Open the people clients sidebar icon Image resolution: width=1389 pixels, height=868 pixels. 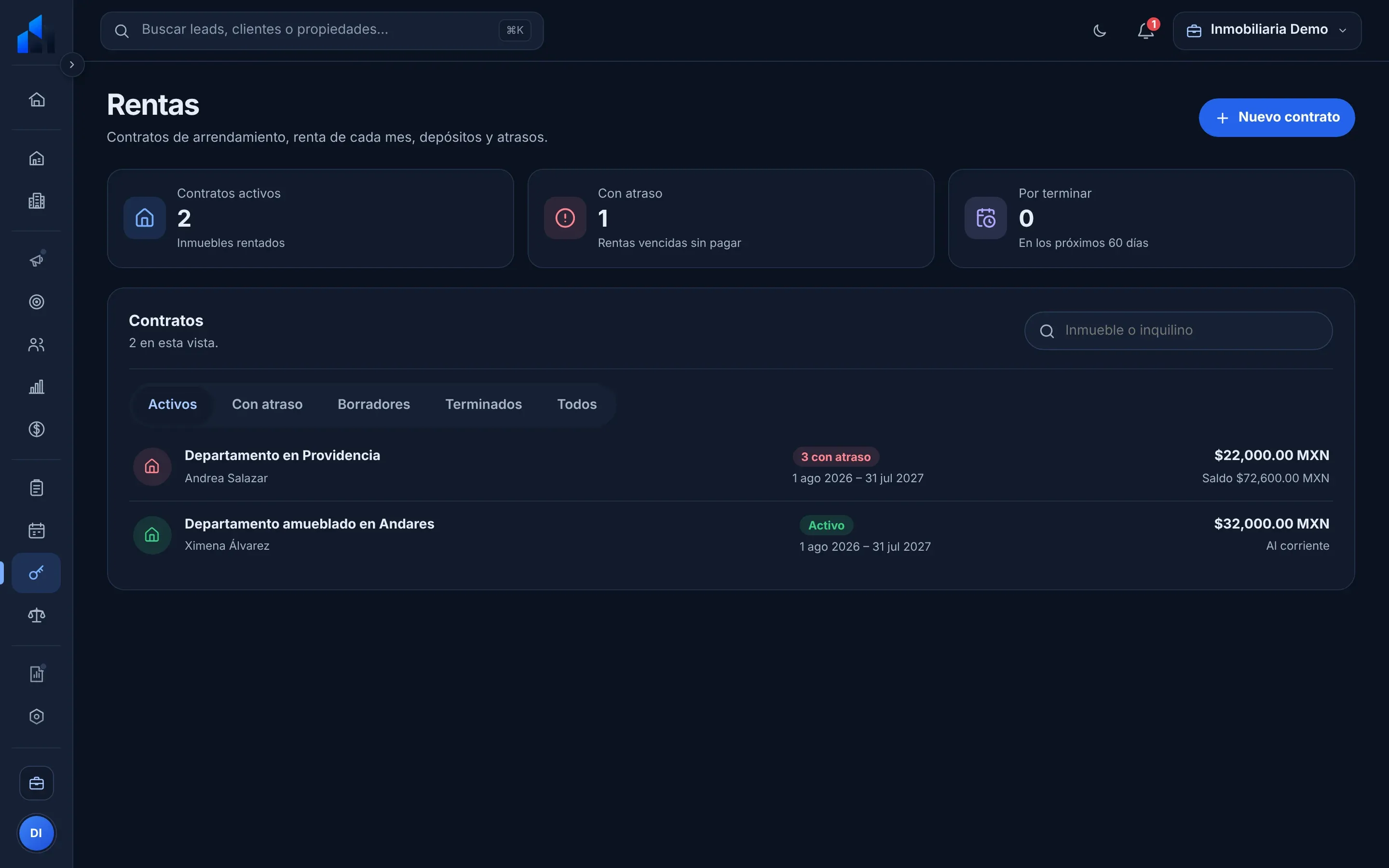[x=37, y=344]
